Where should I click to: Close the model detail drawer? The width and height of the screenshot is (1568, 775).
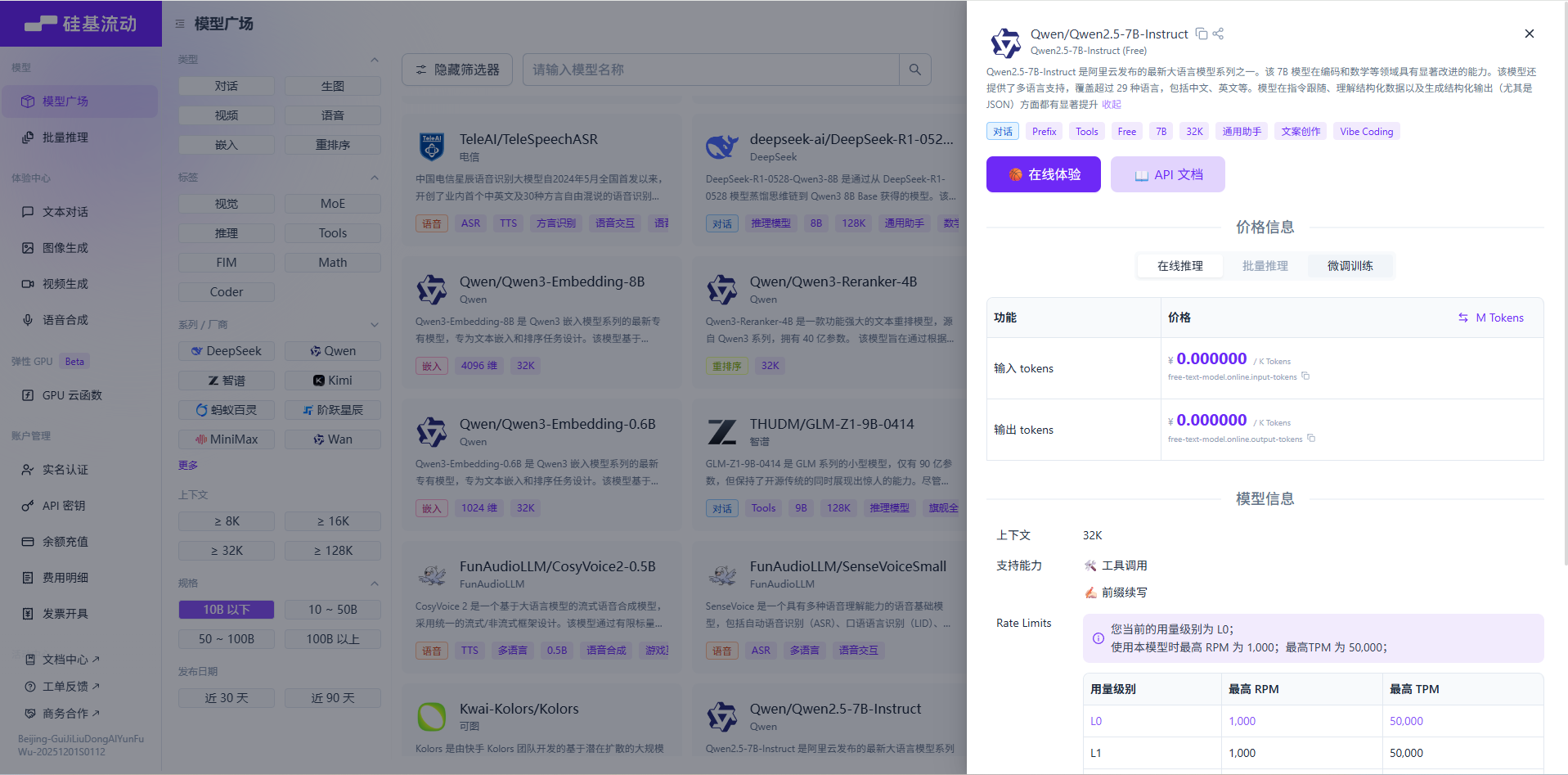point(1529,34)
